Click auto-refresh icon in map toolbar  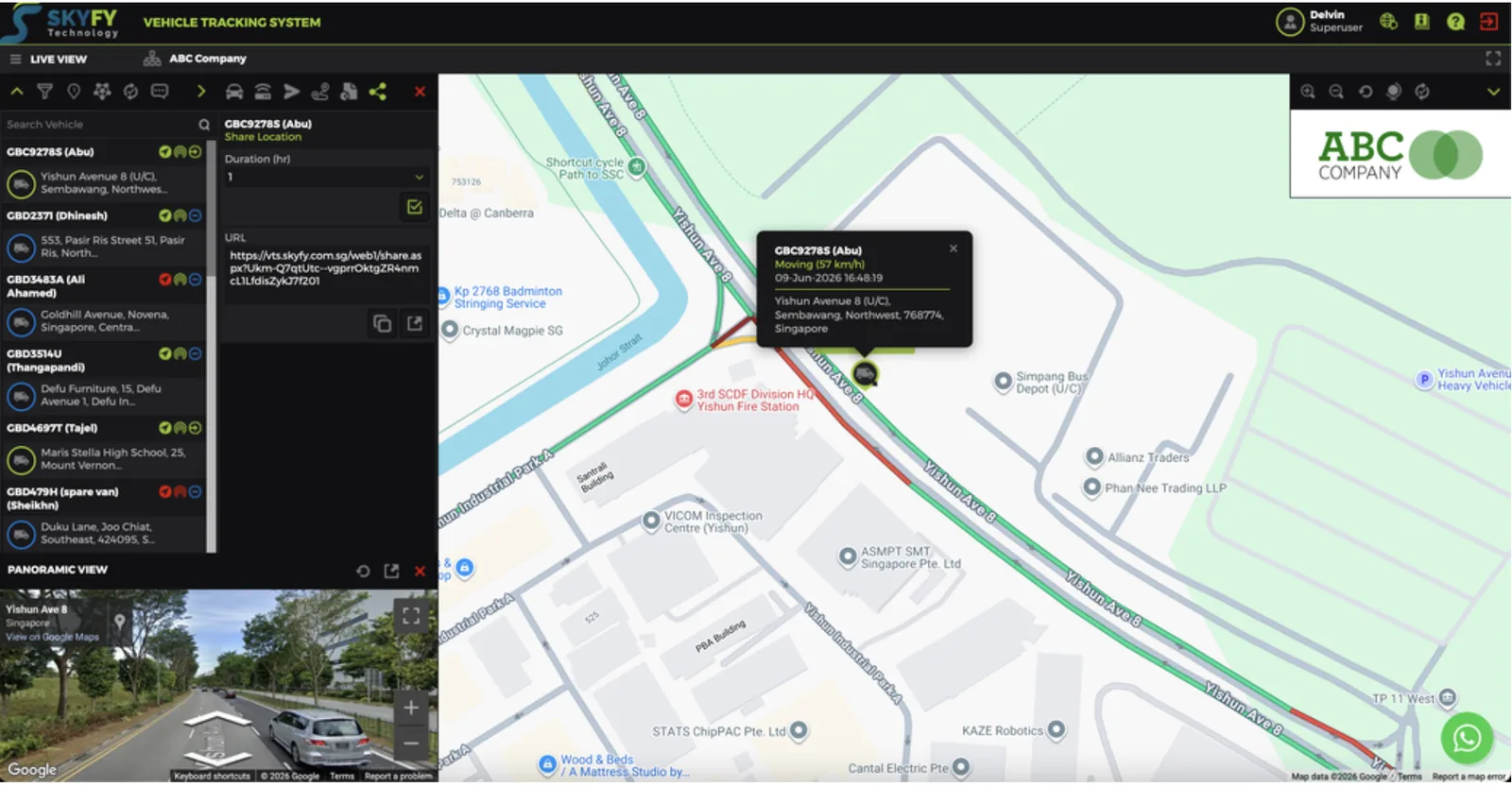click(x=1422, y=92)
